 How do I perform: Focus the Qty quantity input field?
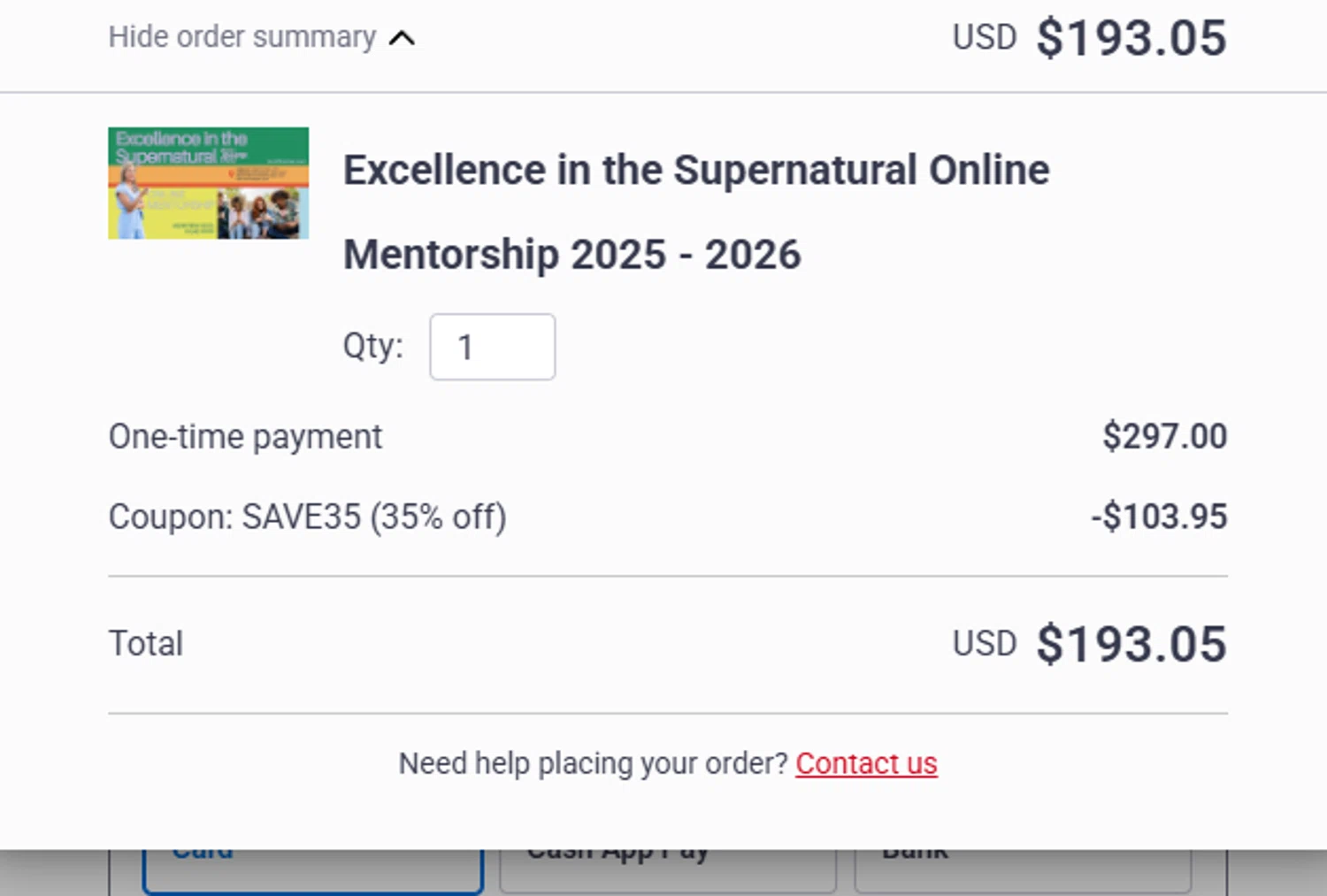coord(492,347)
